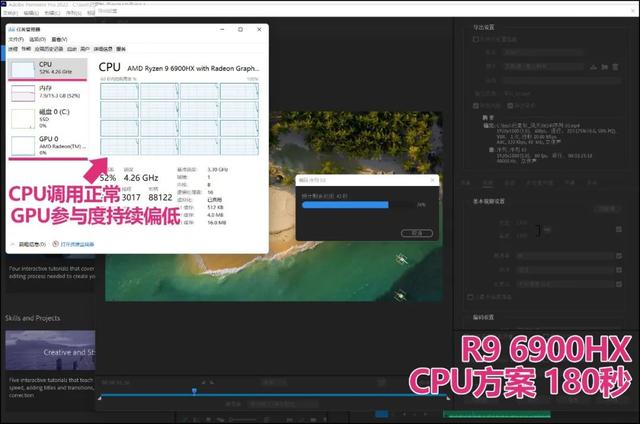Viewport: 640px width, 424px height.
Task: Switch to the 效果 effects tab in export panel
Action: click(x=467, y=183)
